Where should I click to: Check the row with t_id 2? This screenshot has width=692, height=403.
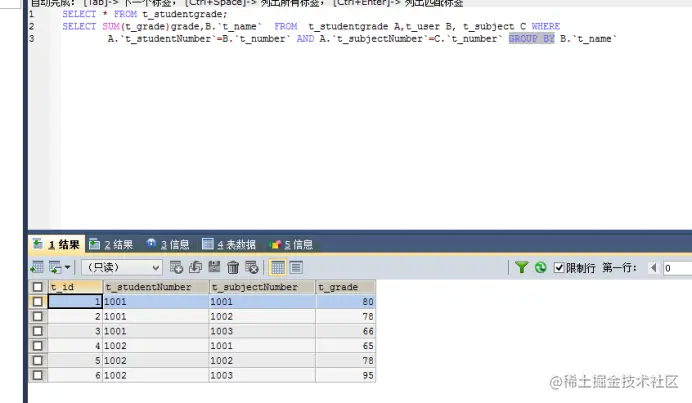click(38, 316)
